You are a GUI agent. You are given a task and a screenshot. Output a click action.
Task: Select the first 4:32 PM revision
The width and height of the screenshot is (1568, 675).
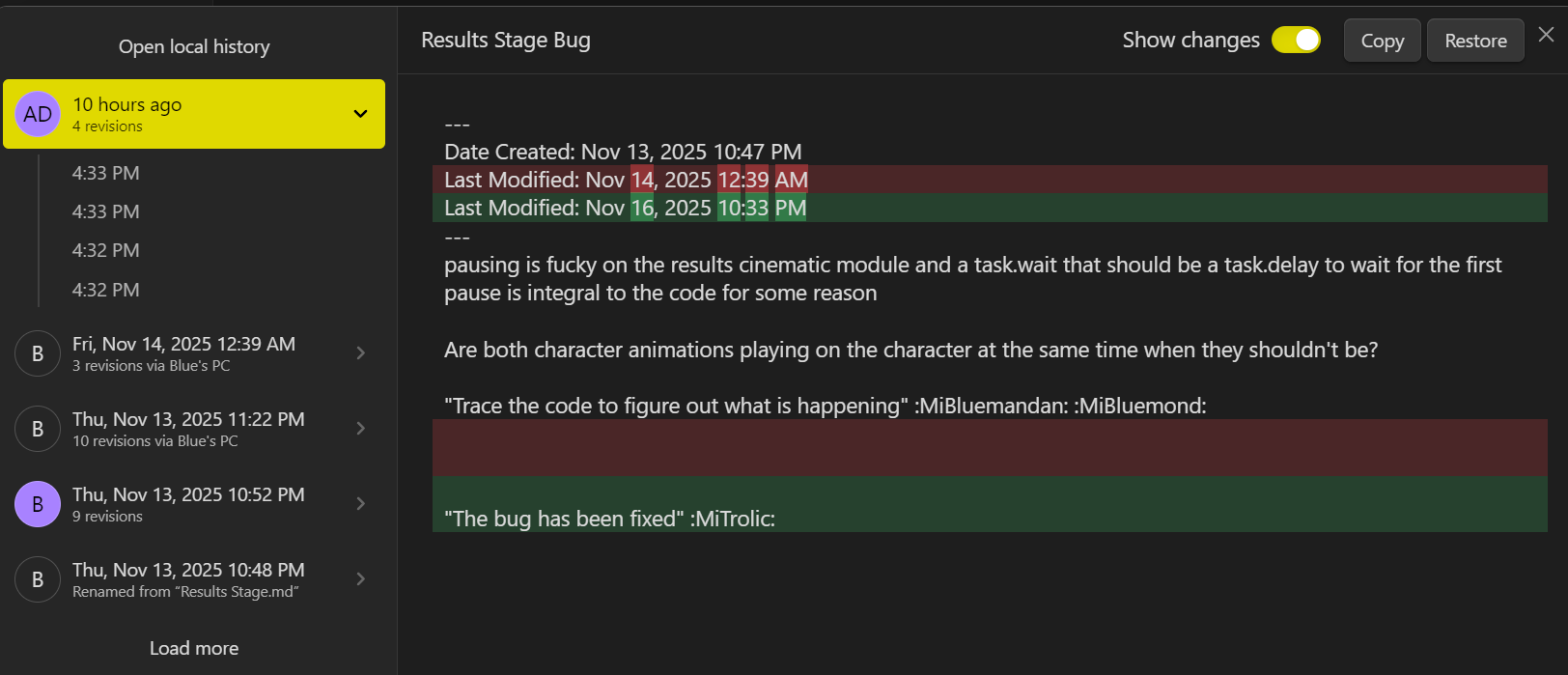106,250
